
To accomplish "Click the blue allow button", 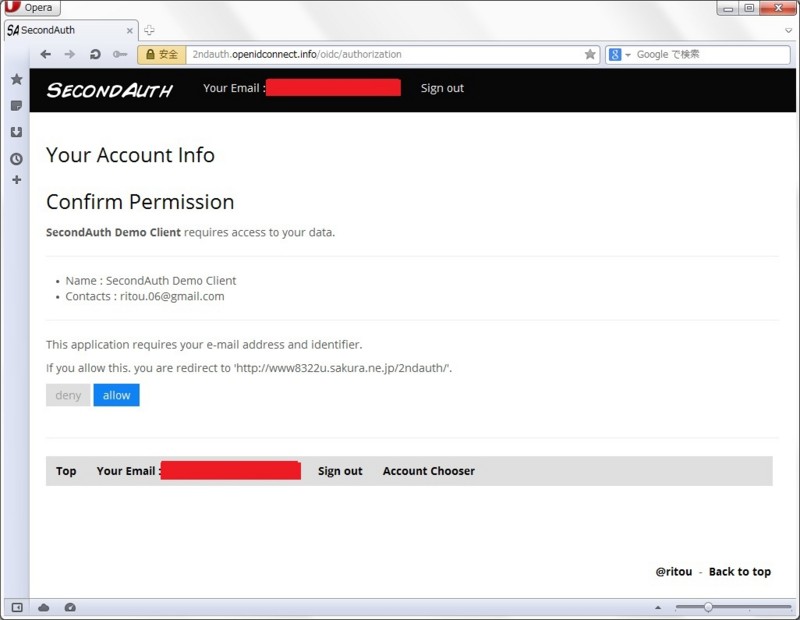I will (x=116, y=395).
